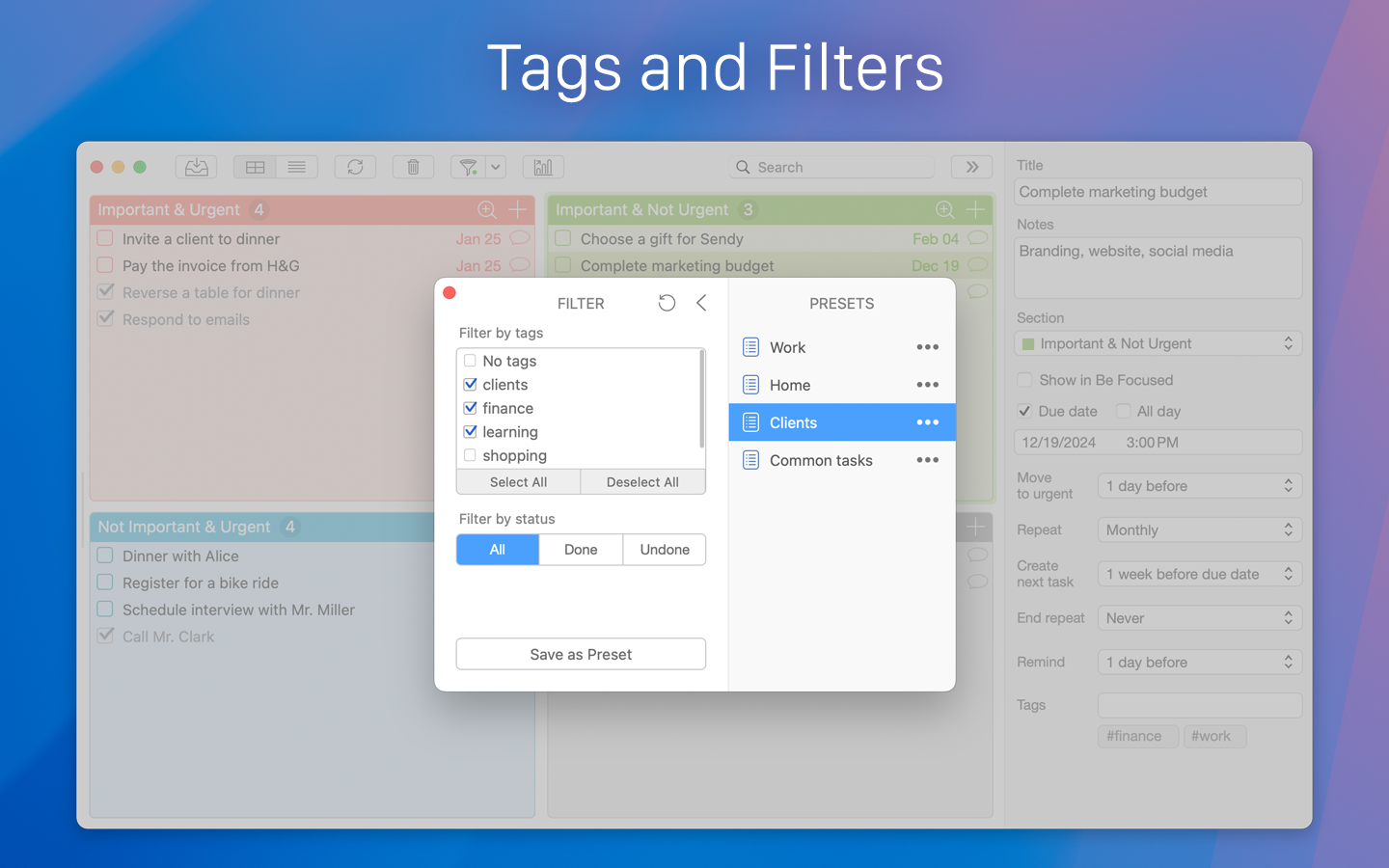Choose the Home preset
The width and height of the screenshot is (1389, 868).
point(842,385)
